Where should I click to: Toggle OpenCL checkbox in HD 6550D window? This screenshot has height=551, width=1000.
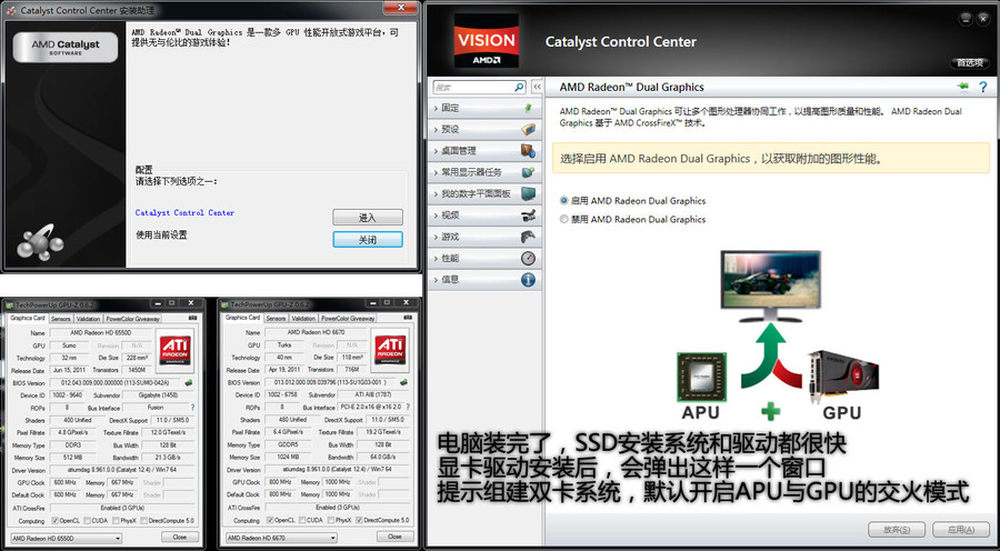click(x=55, y=520)
